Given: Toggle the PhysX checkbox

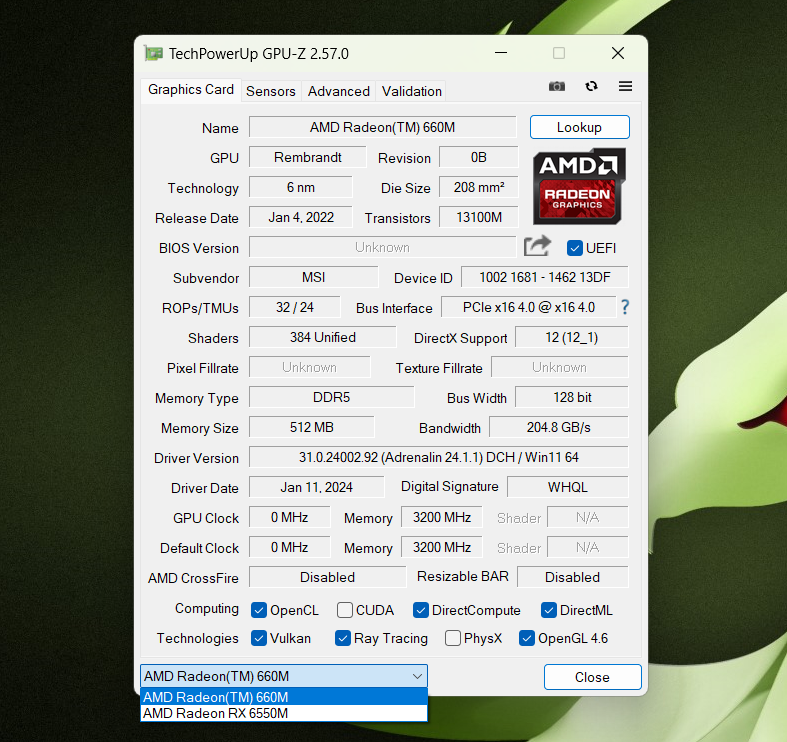Looking at the screenshot, I should (453, 638).
